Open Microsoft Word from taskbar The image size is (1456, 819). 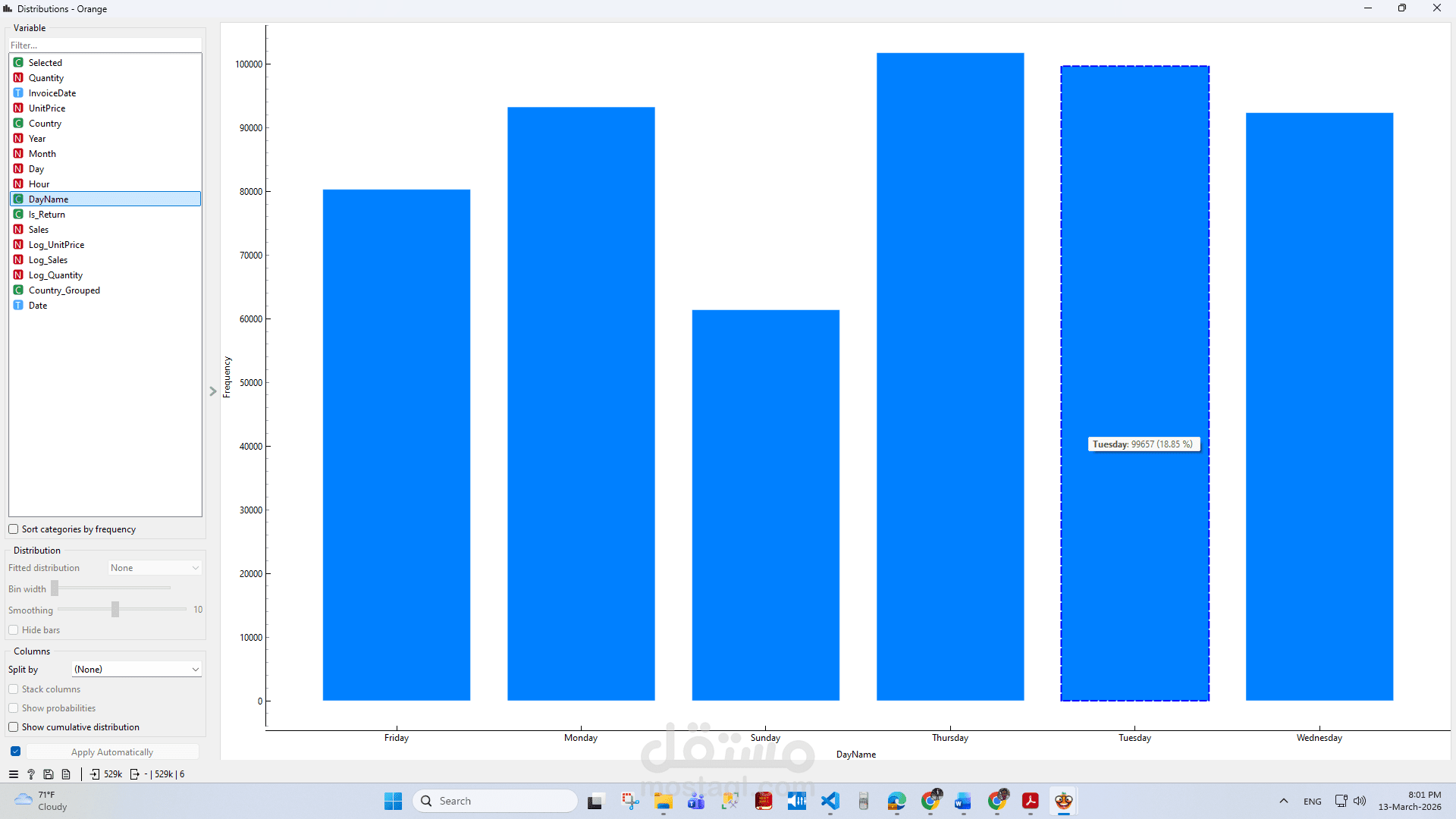pyautogui.click(x=963, y=801)
